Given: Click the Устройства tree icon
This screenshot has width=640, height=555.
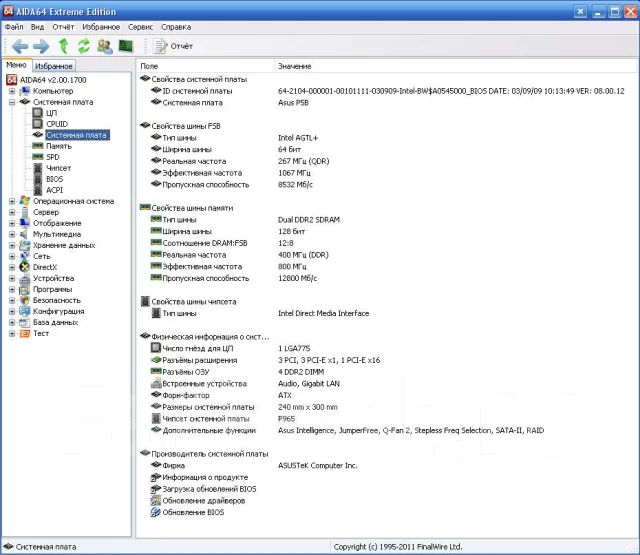Looking at the screenshot, I should pyautogui.click(x=24, y=278).
